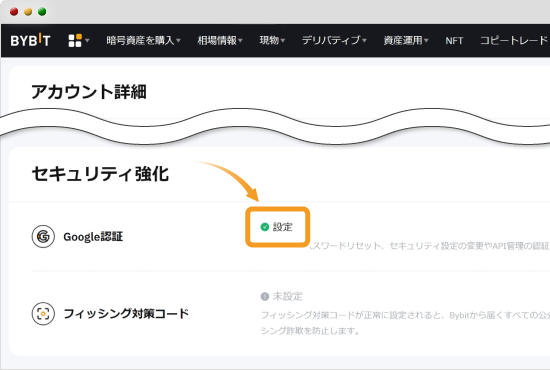Click the green checkmark status icon
The width and height of the screenshot is (550, 370).
[265, 227]
